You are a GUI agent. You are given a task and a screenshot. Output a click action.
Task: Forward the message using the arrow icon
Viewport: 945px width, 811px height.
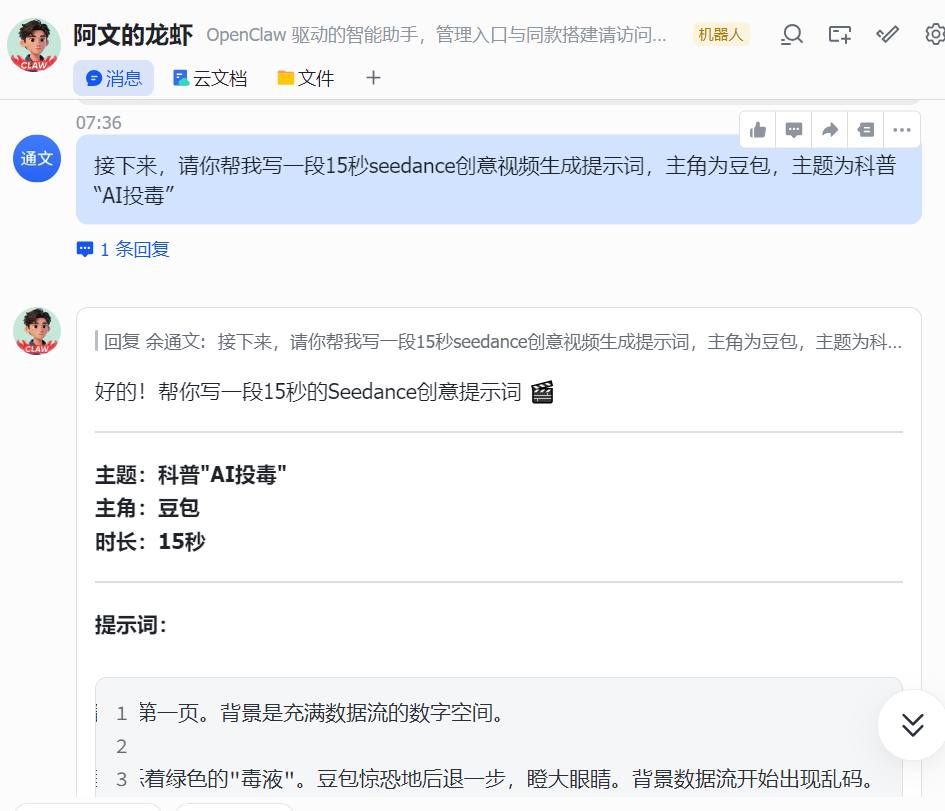tap(829, 129)
